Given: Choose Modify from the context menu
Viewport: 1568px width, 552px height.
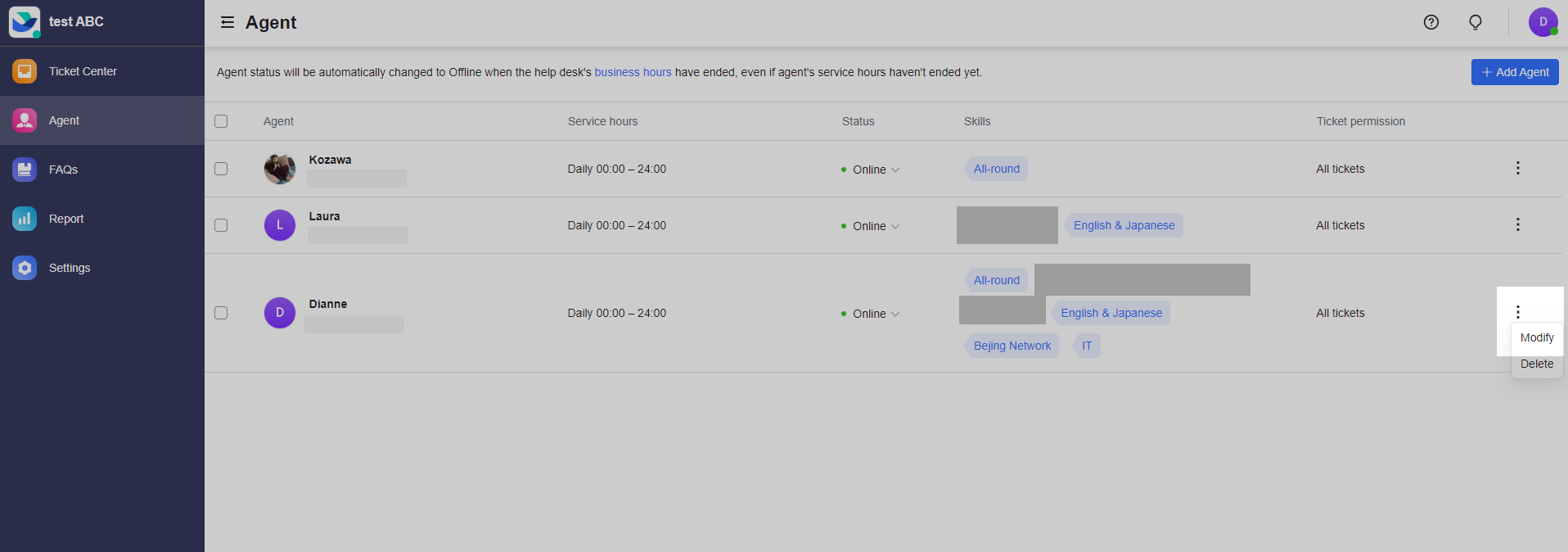Looking at the screenshot, I should point(1537,337).
